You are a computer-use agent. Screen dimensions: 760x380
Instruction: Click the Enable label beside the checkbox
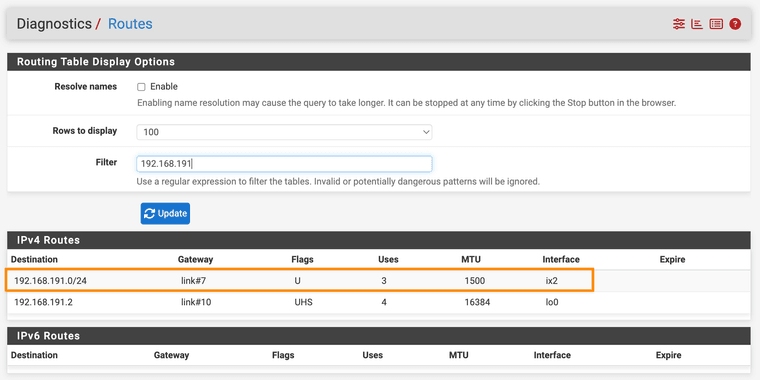(x=164, y=87)
